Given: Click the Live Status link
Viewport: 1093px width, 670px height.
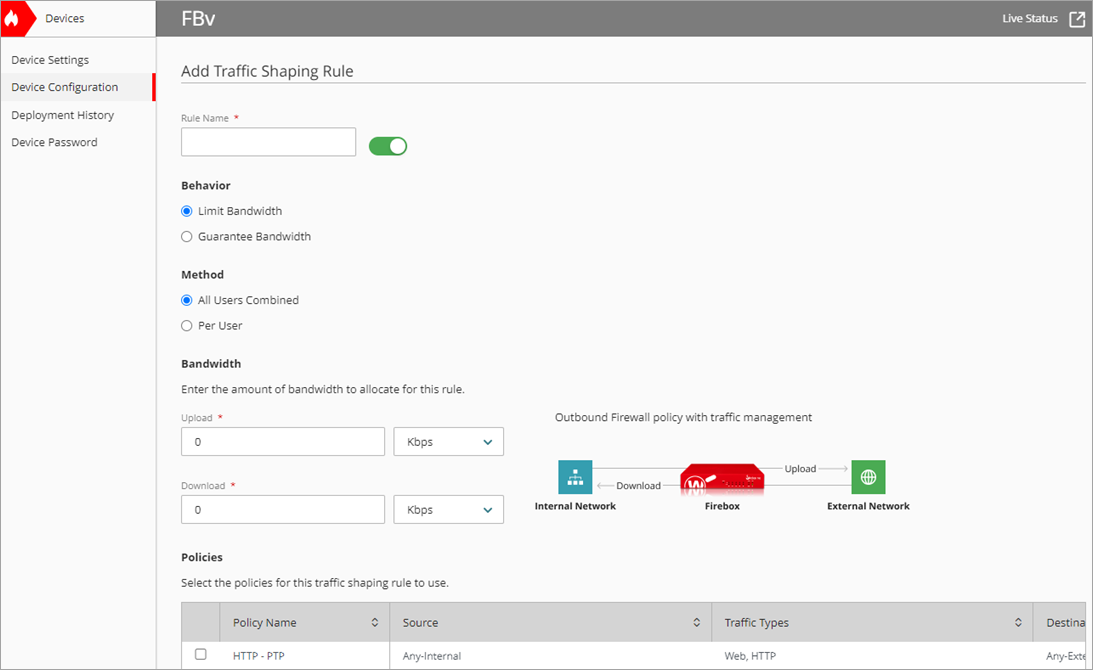Looking at the screenshot, I should coord(1029,18).
